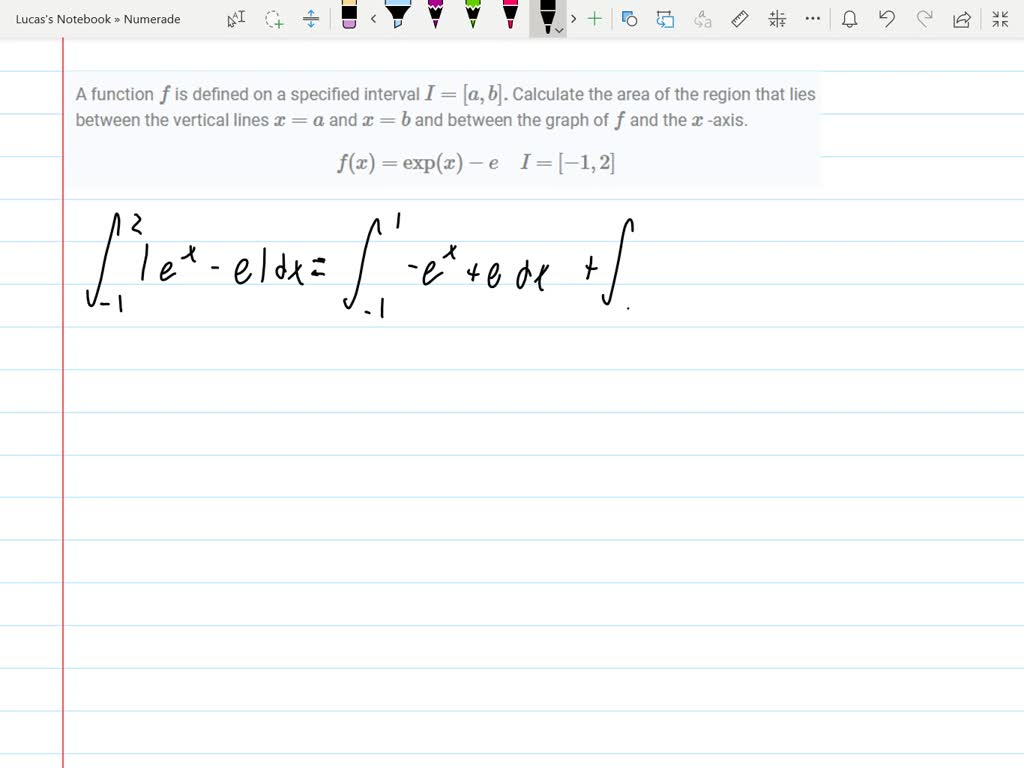Collapse pen list with left chevron

(372, 18)
